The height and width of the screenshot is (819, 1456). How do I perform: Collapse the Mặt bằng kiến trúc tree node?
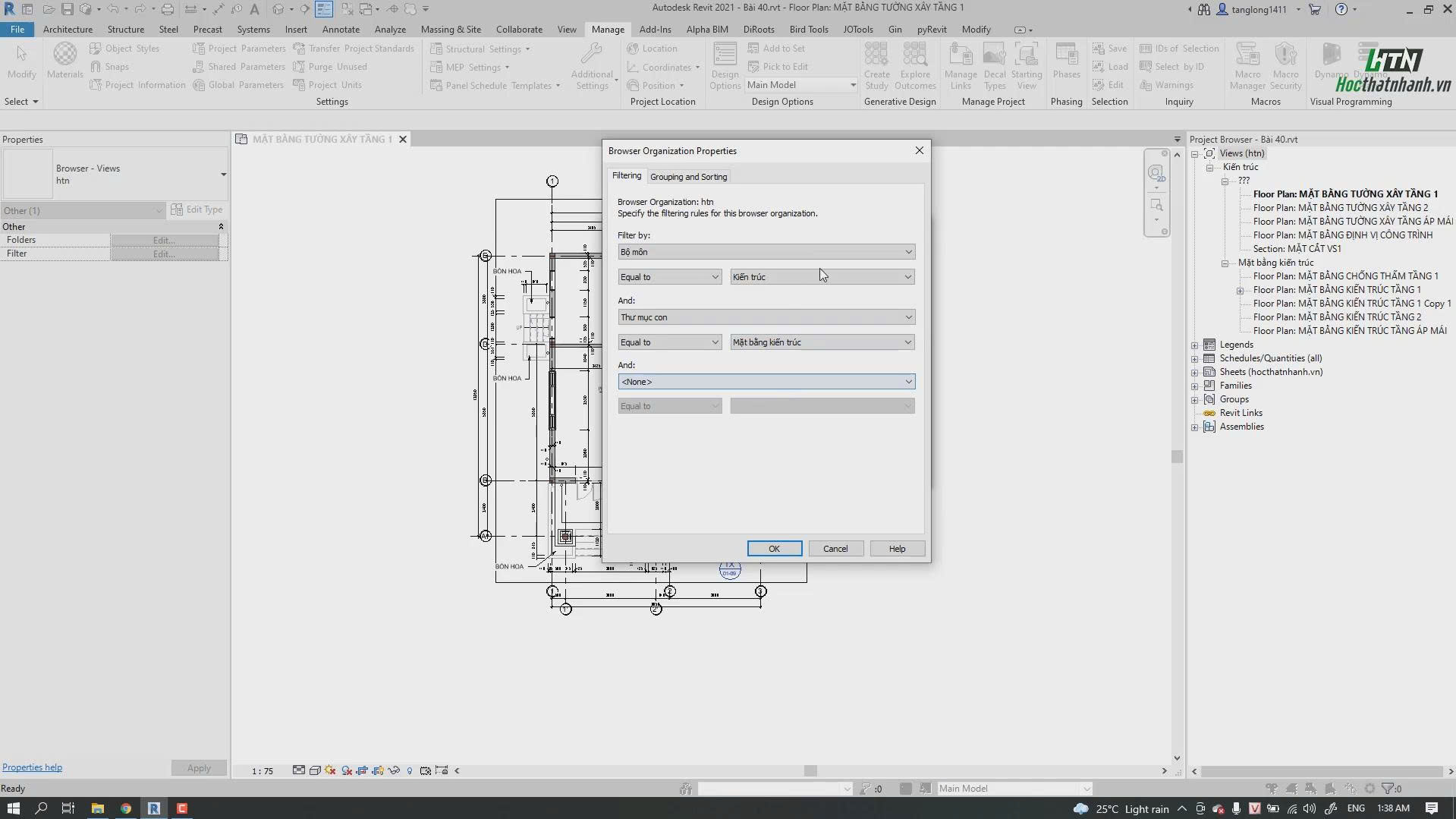(1225, 263)
